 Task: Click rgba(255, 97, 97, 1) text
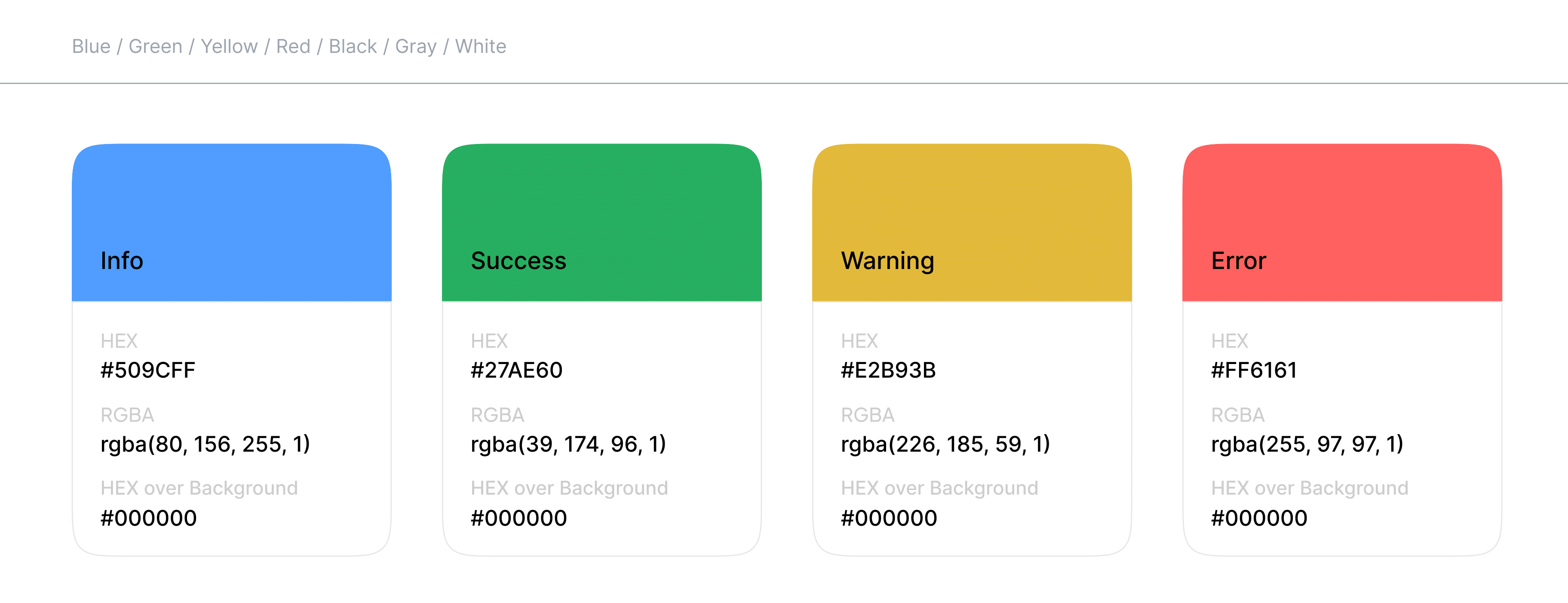[x=1307, y=444]
